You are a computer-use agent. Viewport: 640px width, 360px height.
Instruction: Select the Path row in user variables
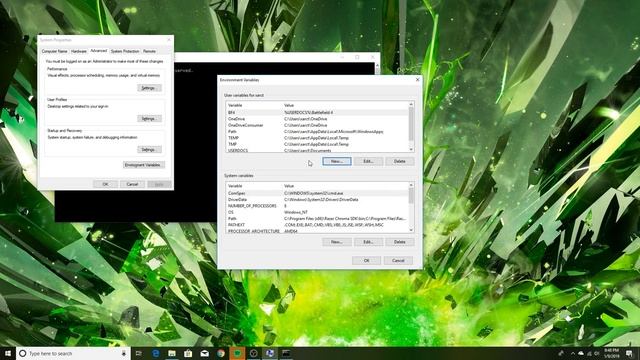pos(317,132)
